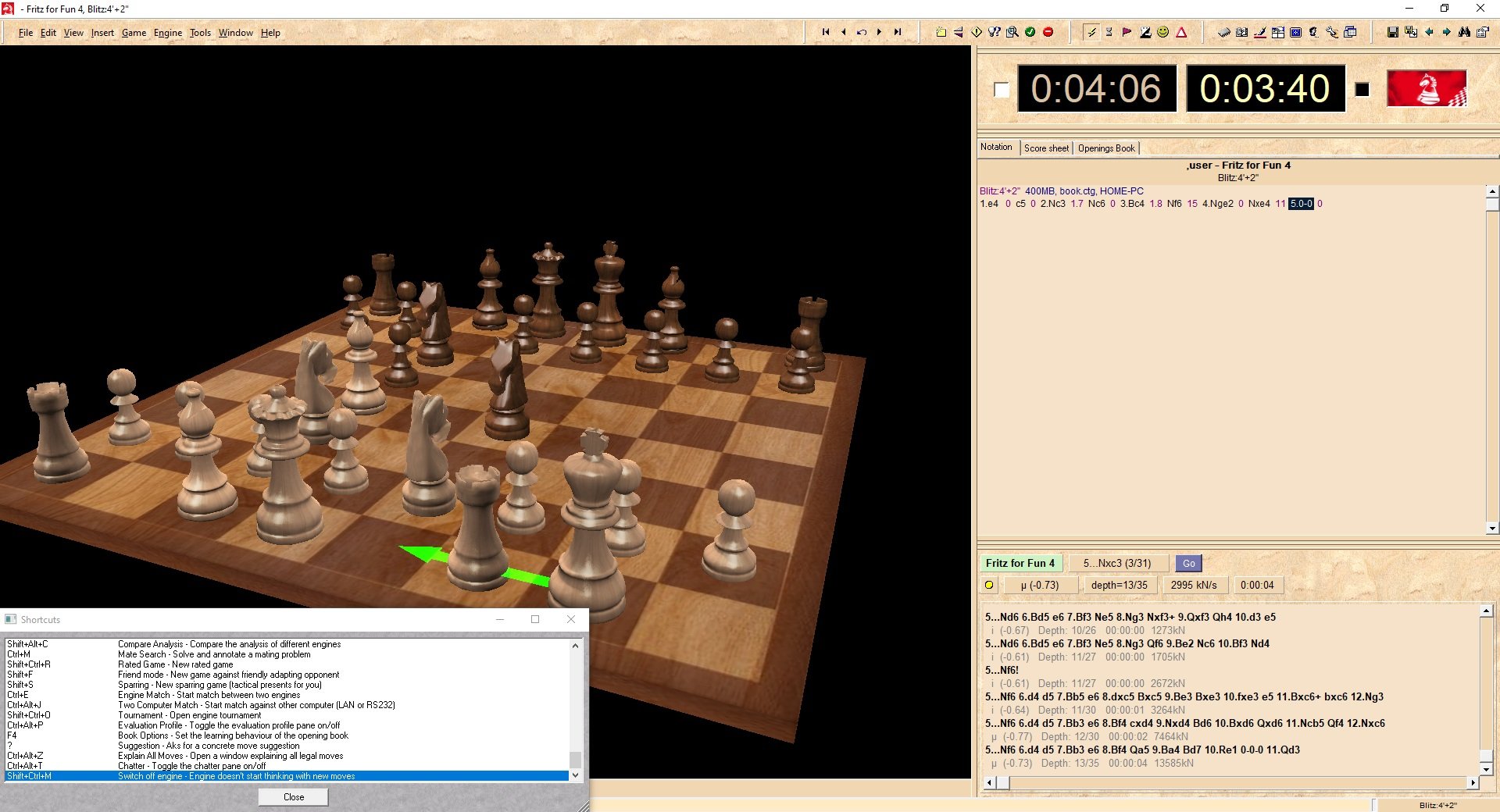The width and height of the screenshot is (1500, 812).
Task: Click up arrow of engine analysis scrollbar
Action: click(x=1487, y=611)
